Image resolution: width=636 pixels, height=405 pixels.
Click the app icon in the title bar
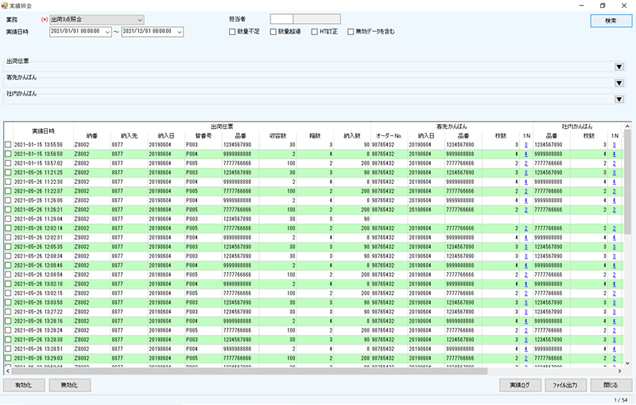[x=6, y=6]
